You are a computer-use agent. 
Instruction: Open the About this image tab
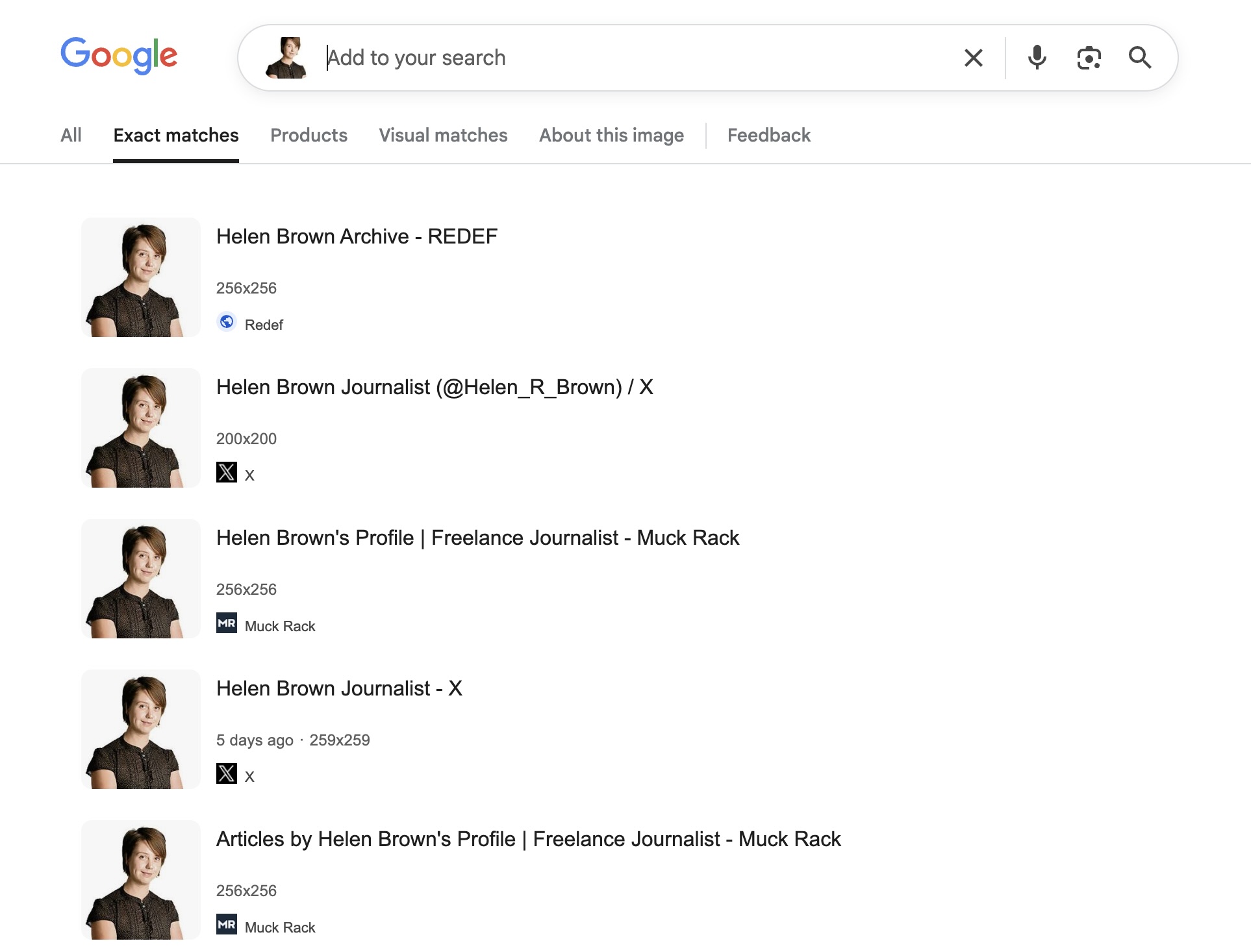[611, 135]
